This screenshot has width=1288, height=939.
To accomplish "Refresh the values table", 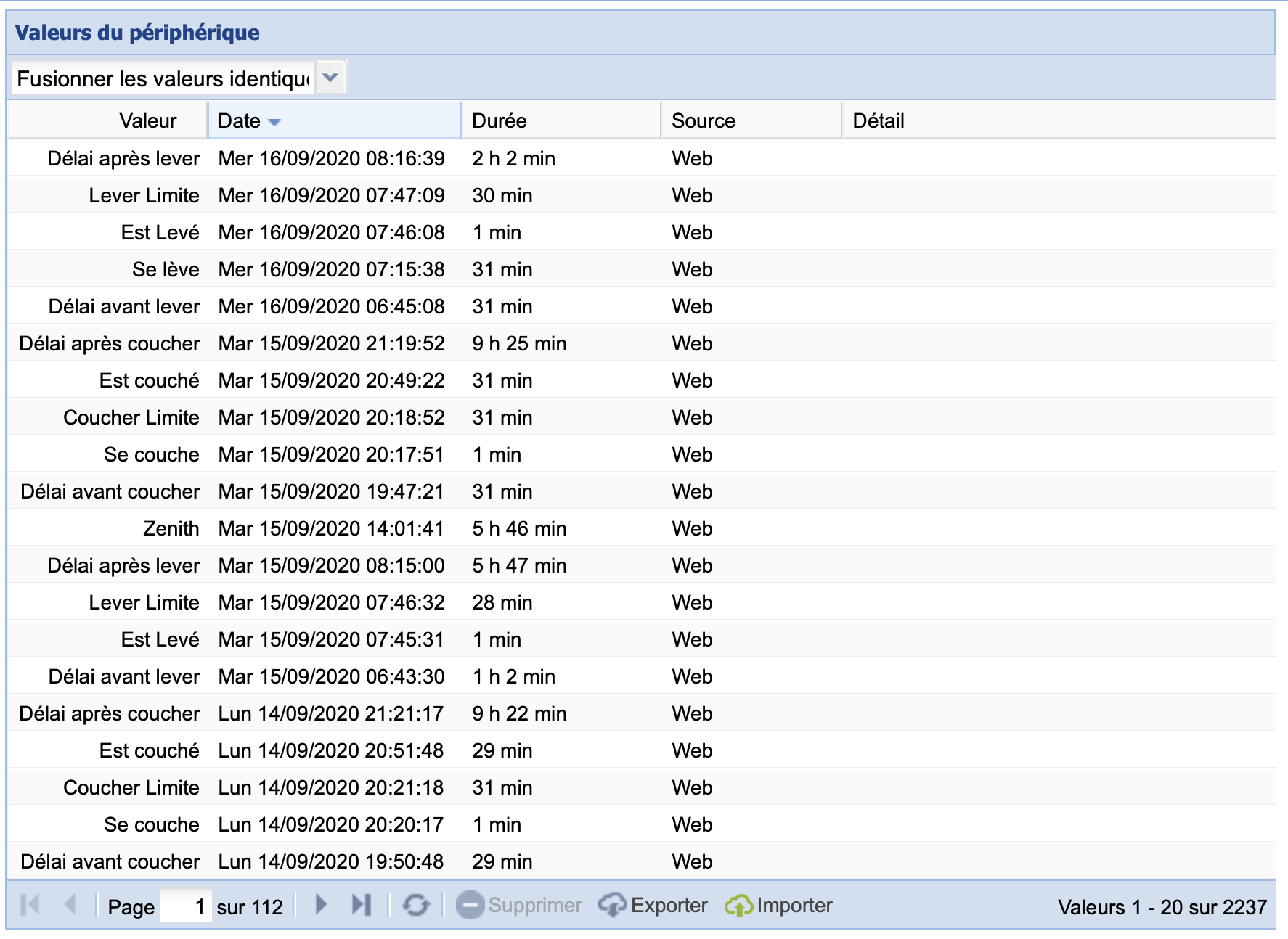I will click(x=416, y=905).
